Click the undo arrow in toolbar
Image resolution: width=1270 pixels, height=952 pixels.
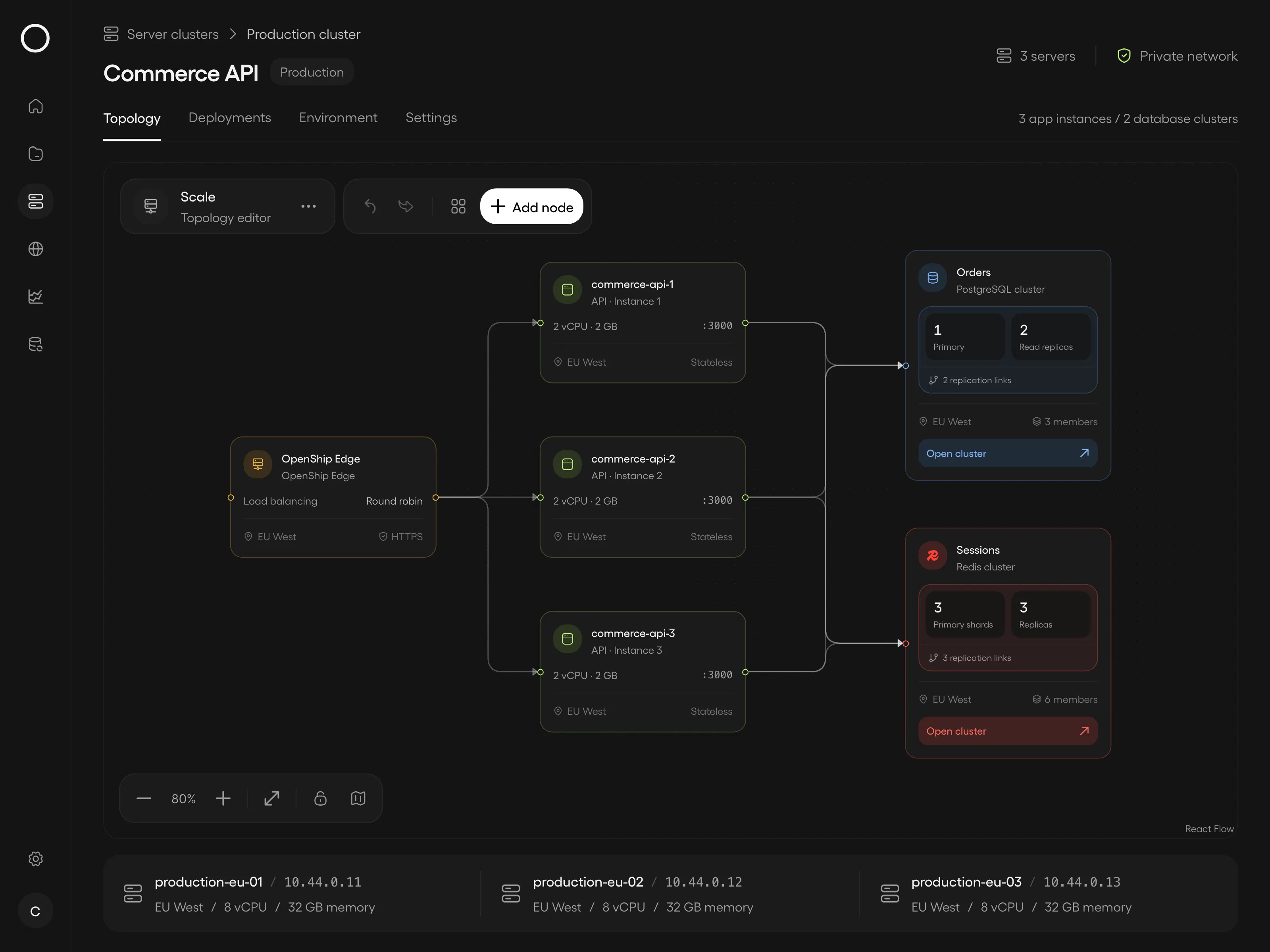point(370,206)
